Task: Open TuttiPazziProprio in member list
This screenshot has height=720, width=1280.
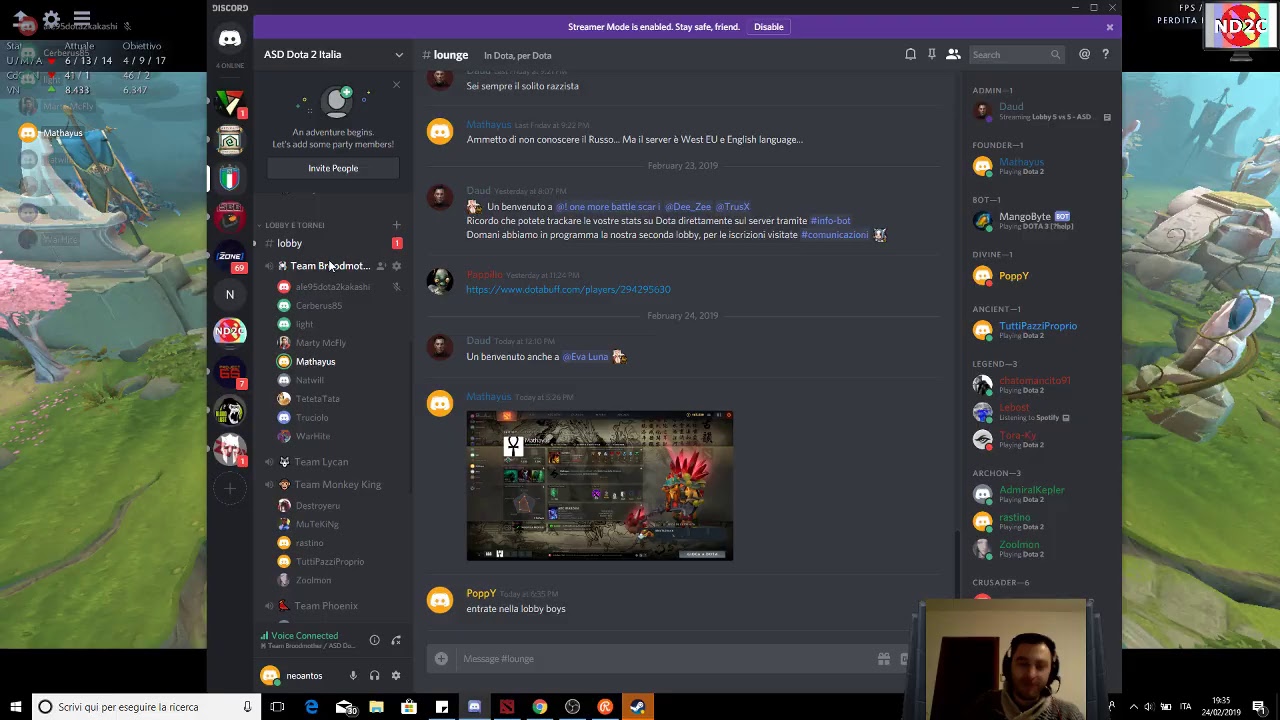Action: coord(1040,330)
